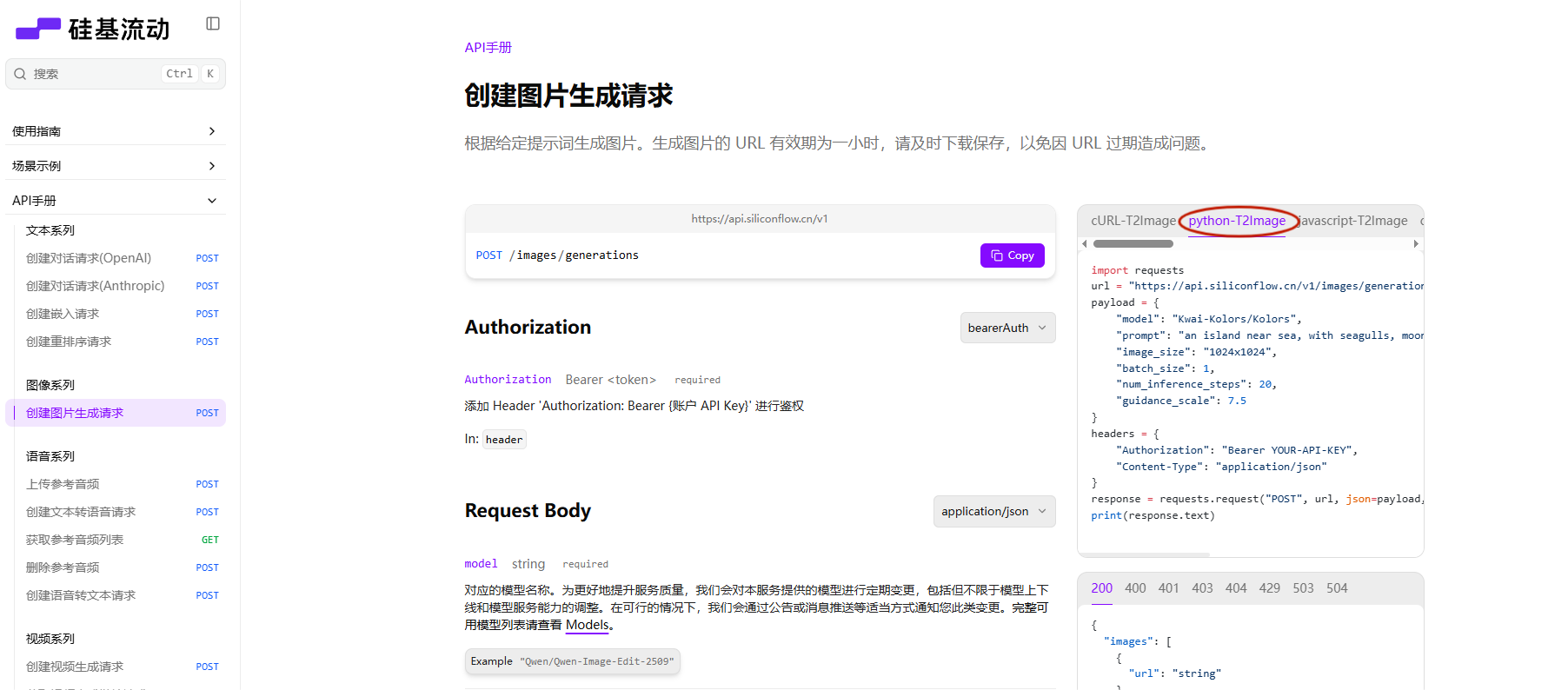The image size is (1568, 690).
Task: Switch to cURL-T2Image tab
Action: click(x=1133, y=221)
